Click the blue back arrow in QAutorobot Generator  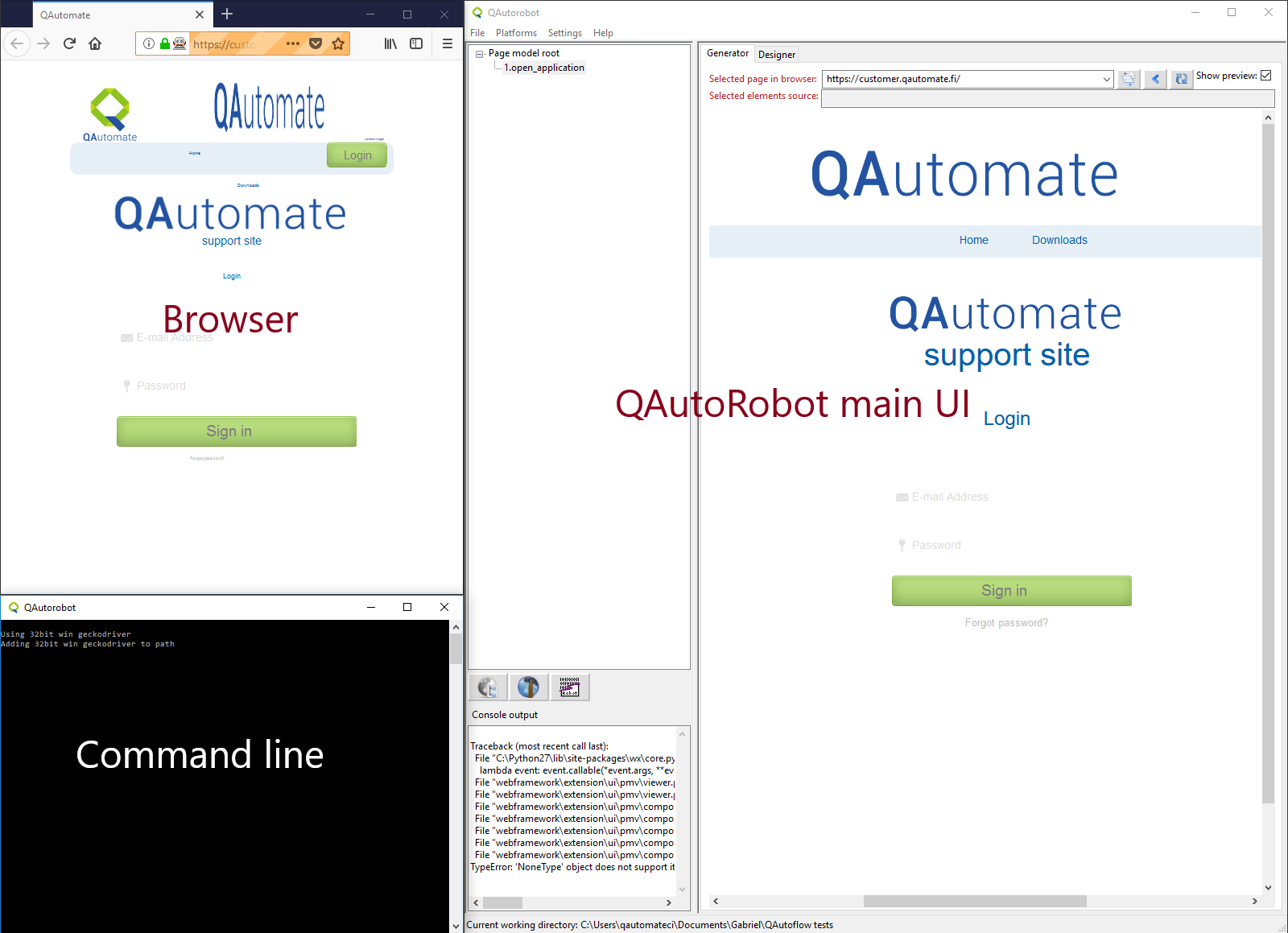1155,79
